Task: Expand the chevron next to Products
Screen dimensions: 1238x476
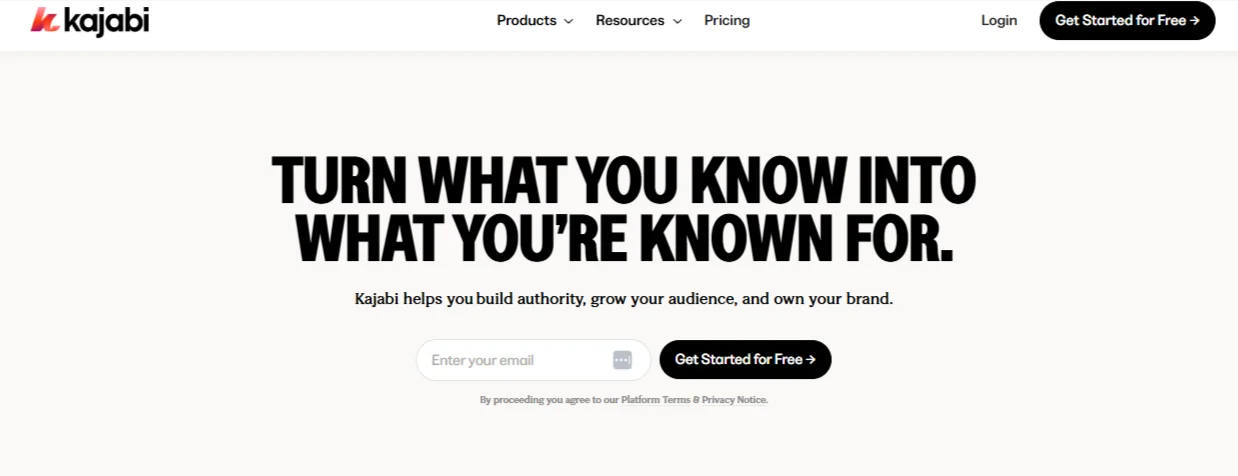Action: click(x=569, y=21)
